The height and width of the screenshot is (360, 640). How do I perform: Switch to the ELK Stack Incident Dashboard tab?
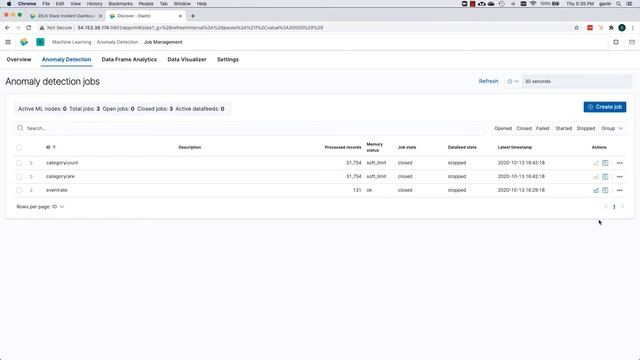(66, 16)
